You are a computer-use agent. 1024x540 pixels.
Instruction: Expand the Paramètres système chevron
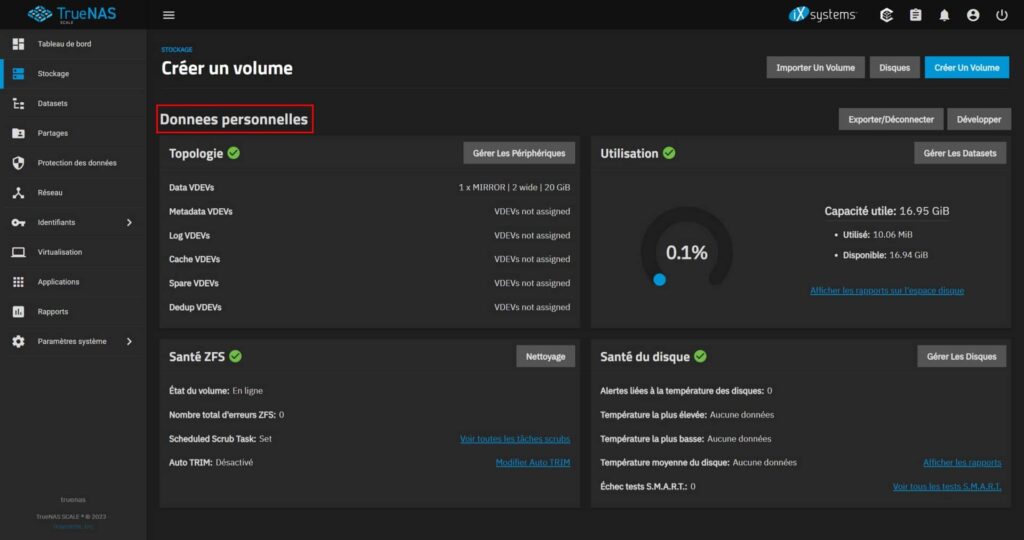(x=129, y=341)
